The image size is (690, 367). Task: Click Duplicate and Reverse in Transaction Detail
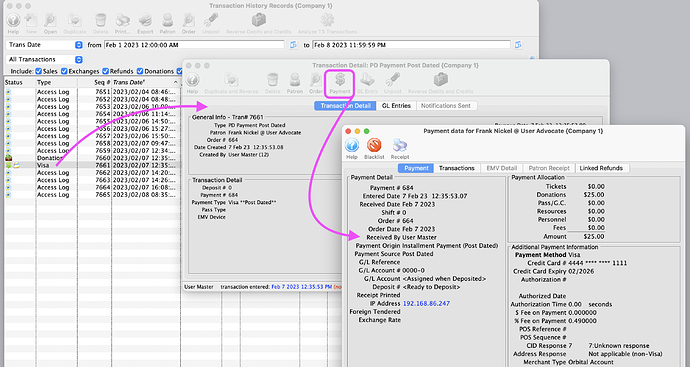[x=231, y=80]
